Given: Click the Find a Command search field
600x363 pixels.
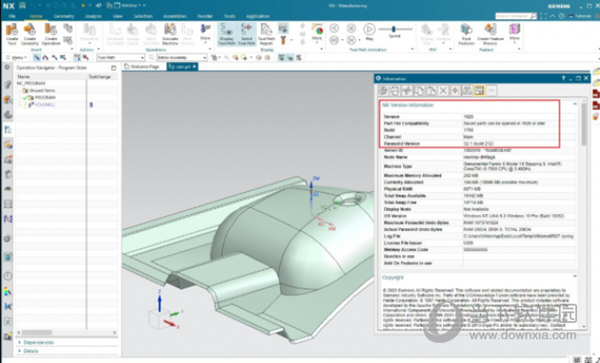Looking at the screenshot, I should 515,16.
